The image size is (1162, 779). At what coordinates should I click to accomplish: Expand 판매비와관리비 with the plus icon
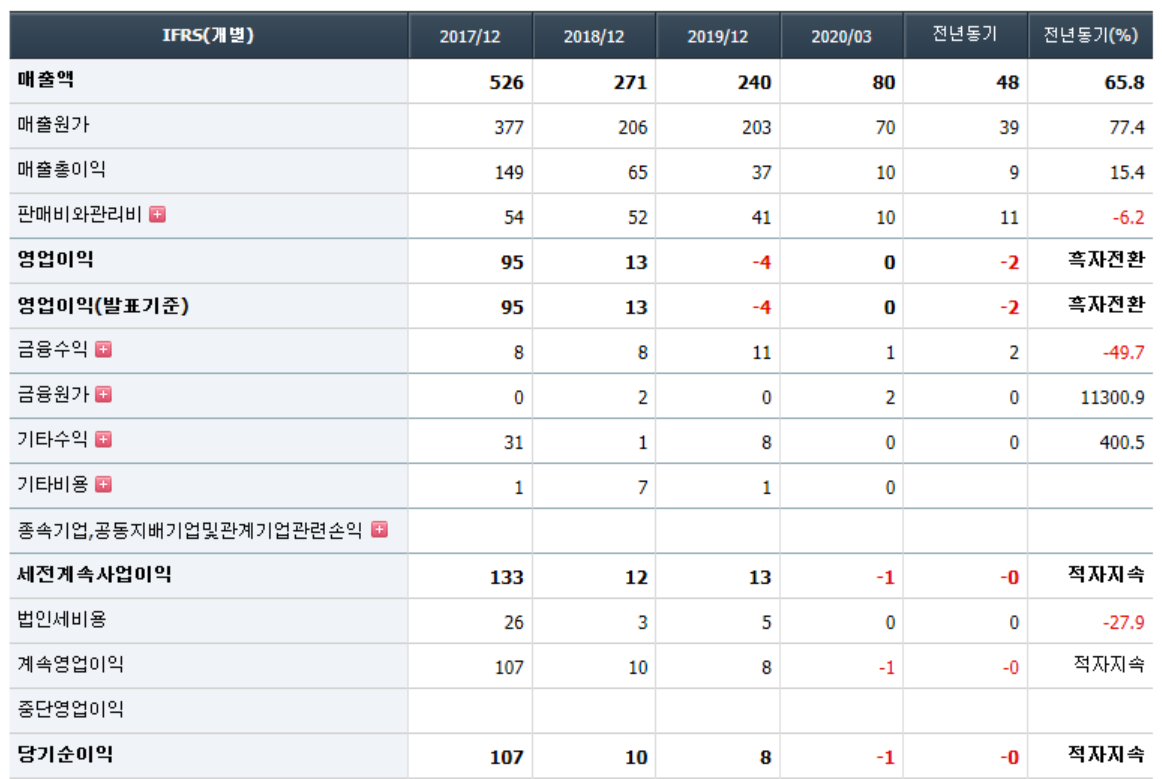[x=157, y=214]
